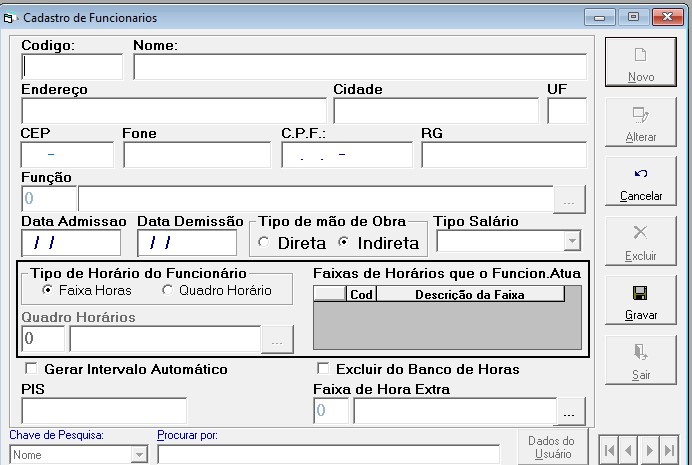Click Descrição da Faixa column header
692x465 pixels.
pyautogui.click(x=470, y=294)
